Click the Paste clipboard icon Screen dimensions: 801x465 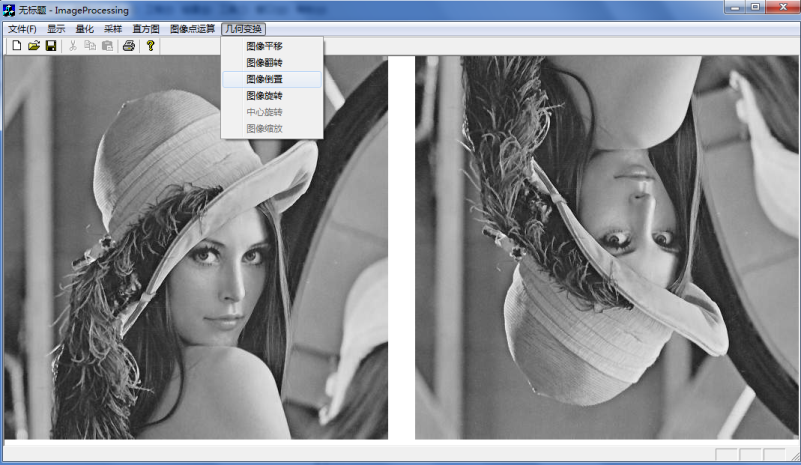click(x=107, y=45)
